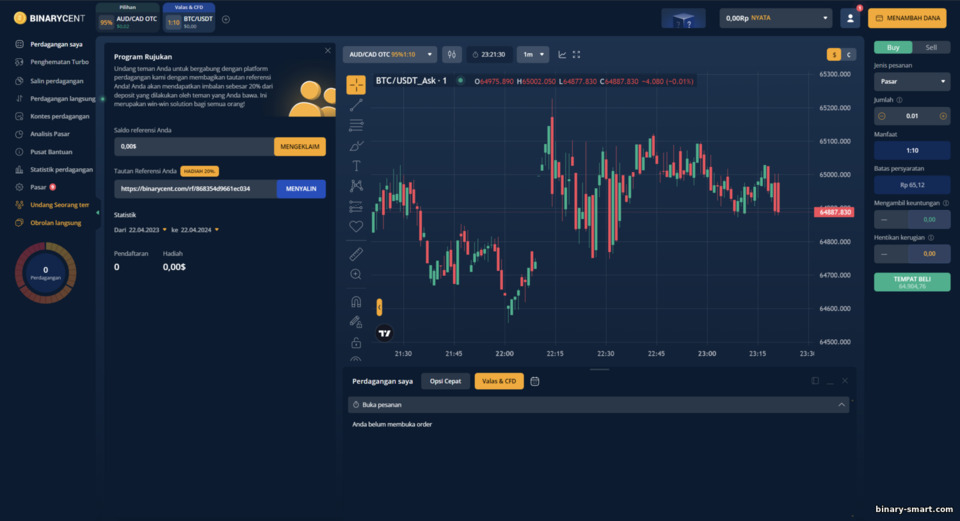Open the 0,00Rp NYATA account dropdown

[776, 18]
